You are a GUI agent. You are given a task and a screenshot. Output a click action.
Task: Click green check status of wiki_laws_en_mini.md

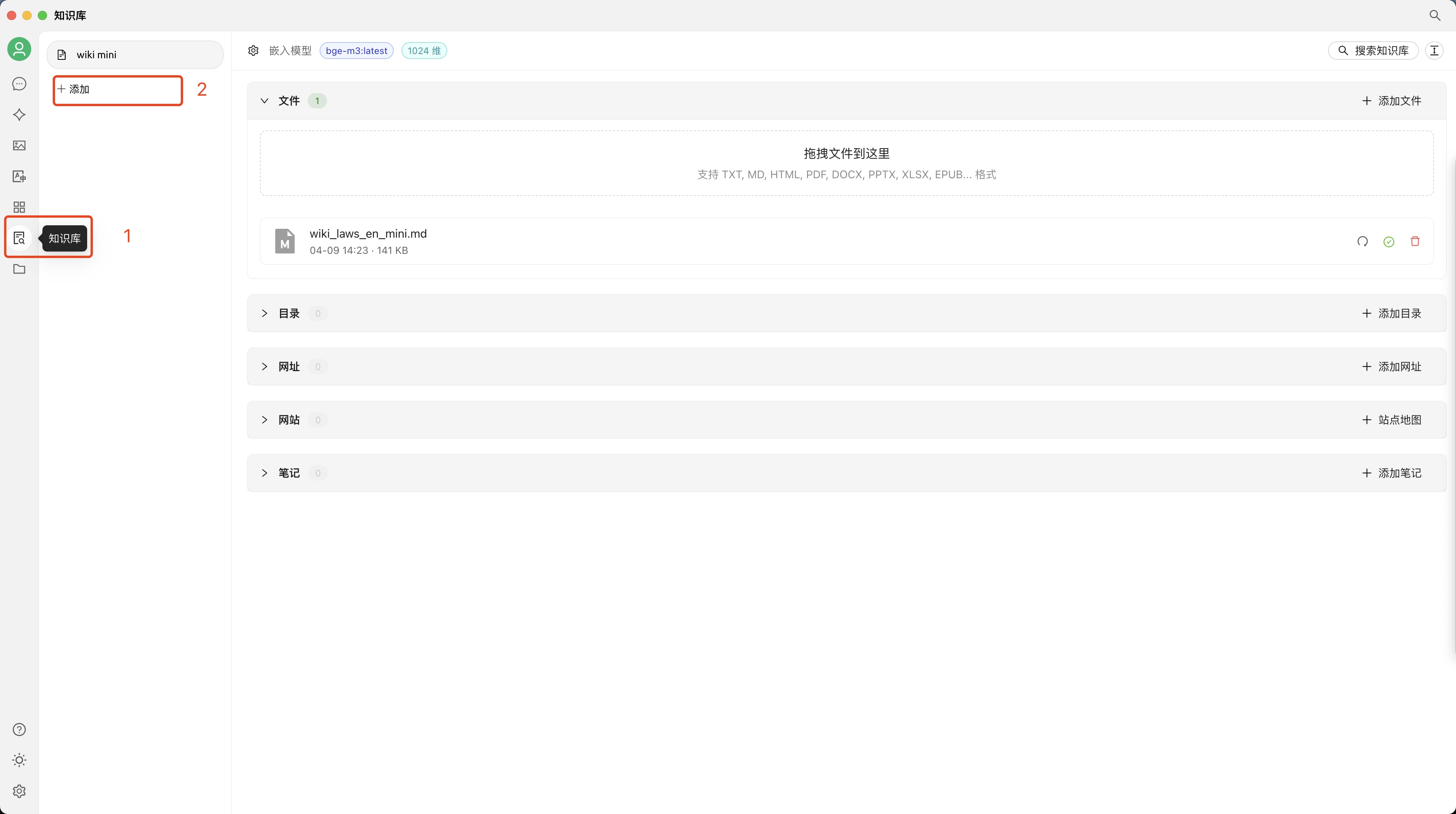click(1389, 241)
